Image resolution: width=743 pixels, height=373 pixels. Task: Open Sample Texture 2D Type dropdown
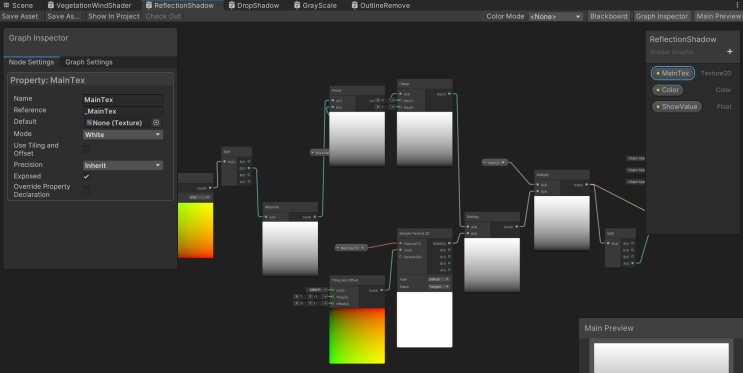[438, 280]
